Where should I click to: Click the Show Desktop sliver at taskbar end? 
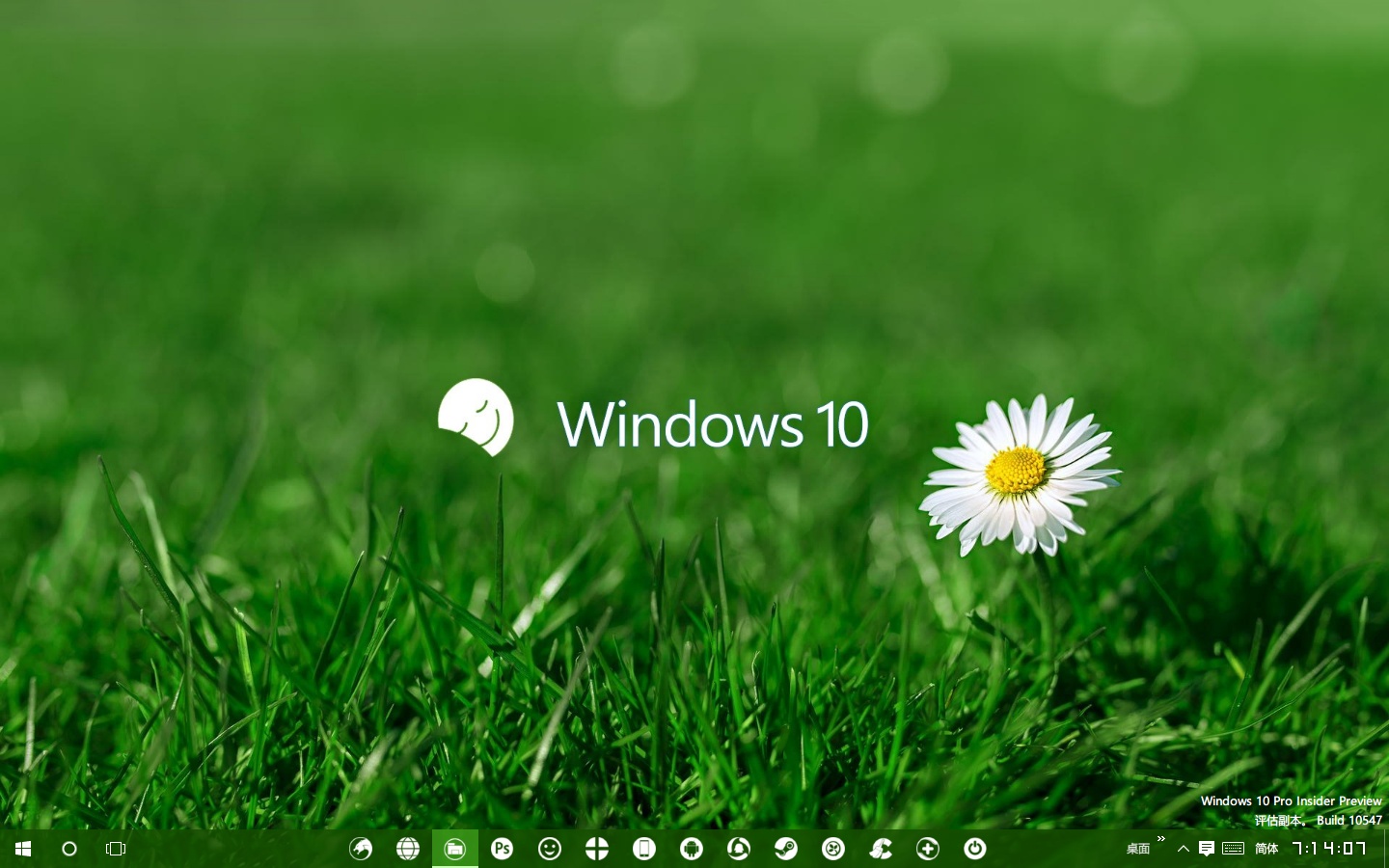point(1385,849)
